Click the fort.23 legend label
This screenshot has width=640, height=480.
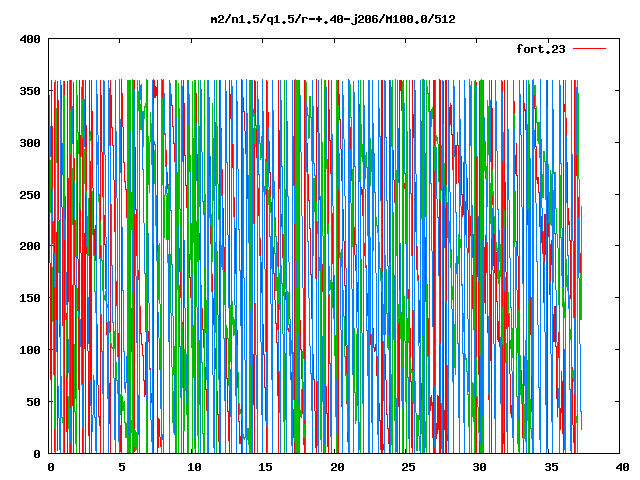[541, 49]
